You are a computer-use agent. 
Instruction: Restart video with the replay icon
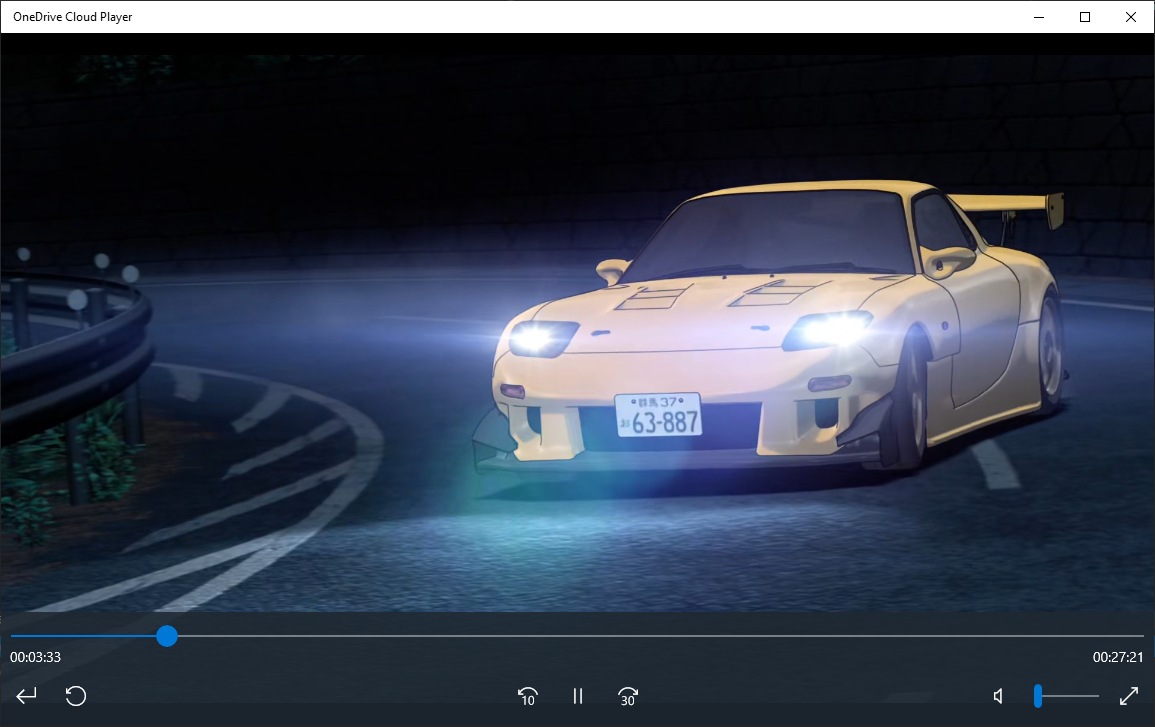point(76,696)
